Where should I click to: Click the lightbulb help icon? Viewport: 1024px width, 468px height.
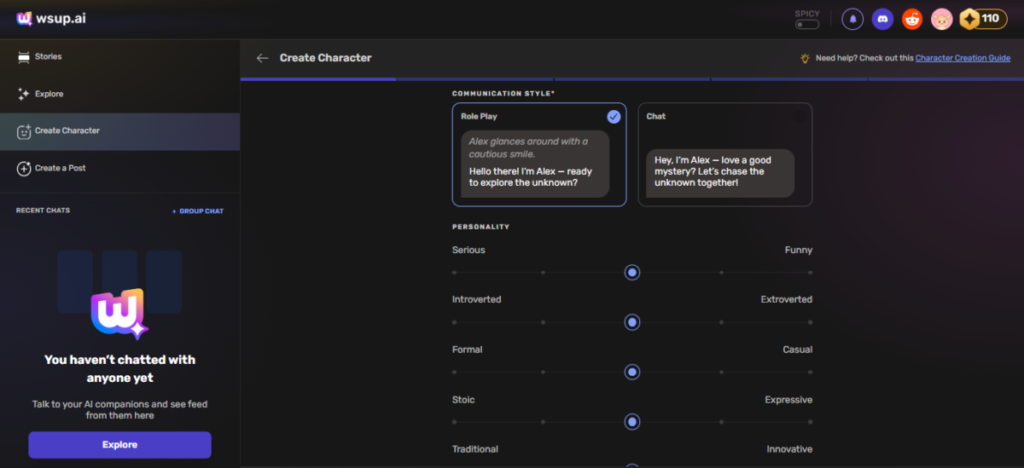[803, 58]
